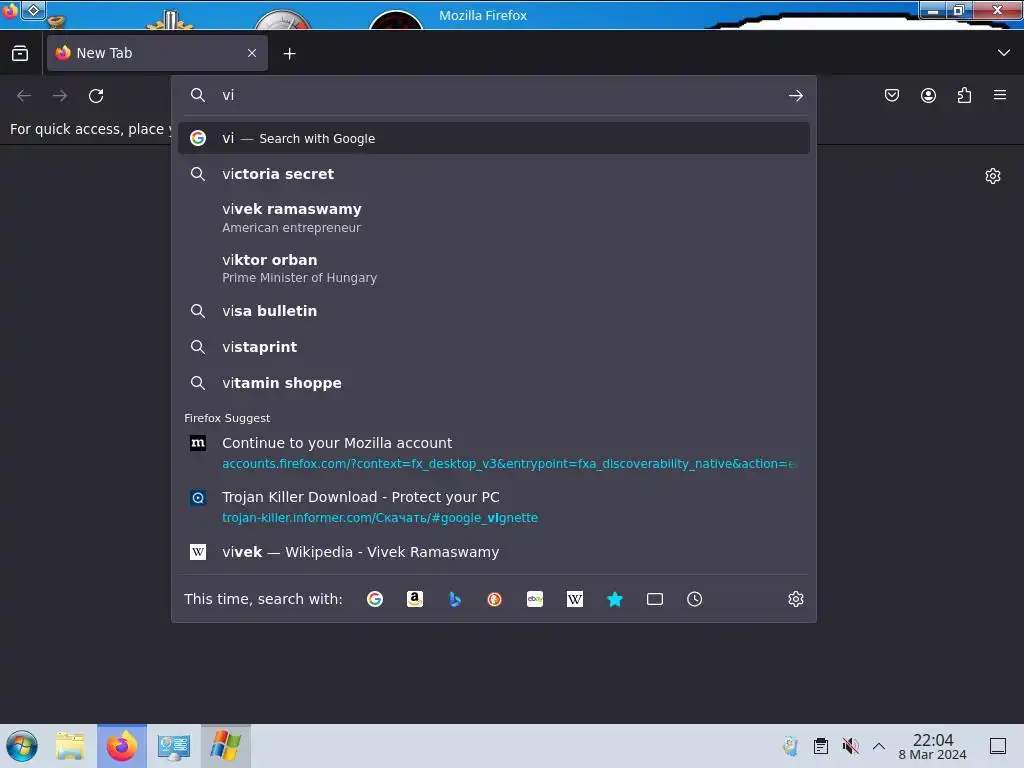The width and height of the screenshot is (1024, 768).
Task: Open file manager folder in taskbar
Action: [70, 746]
